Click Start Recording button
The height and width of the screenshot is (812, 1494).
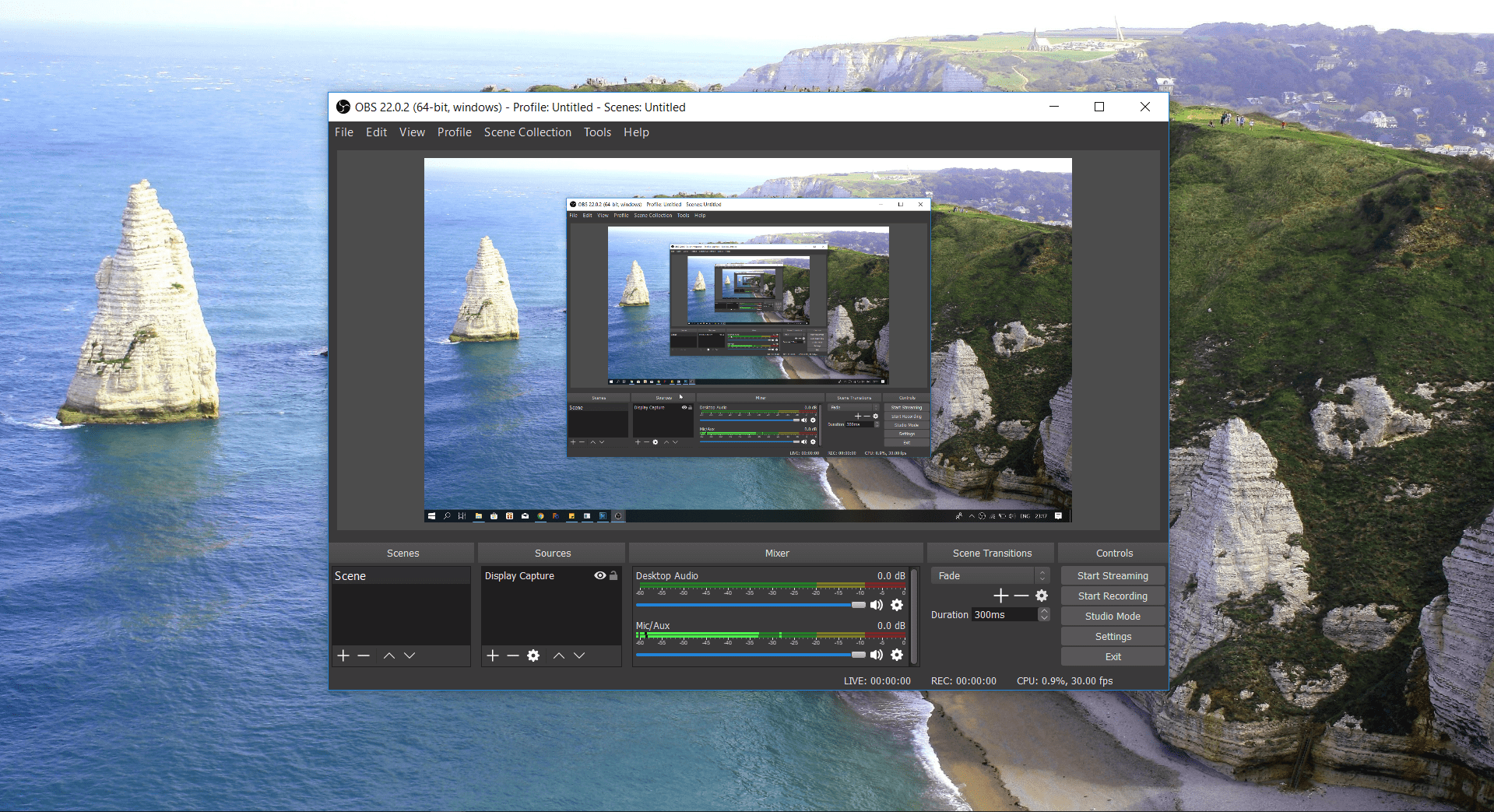(x=1113, y=596)
